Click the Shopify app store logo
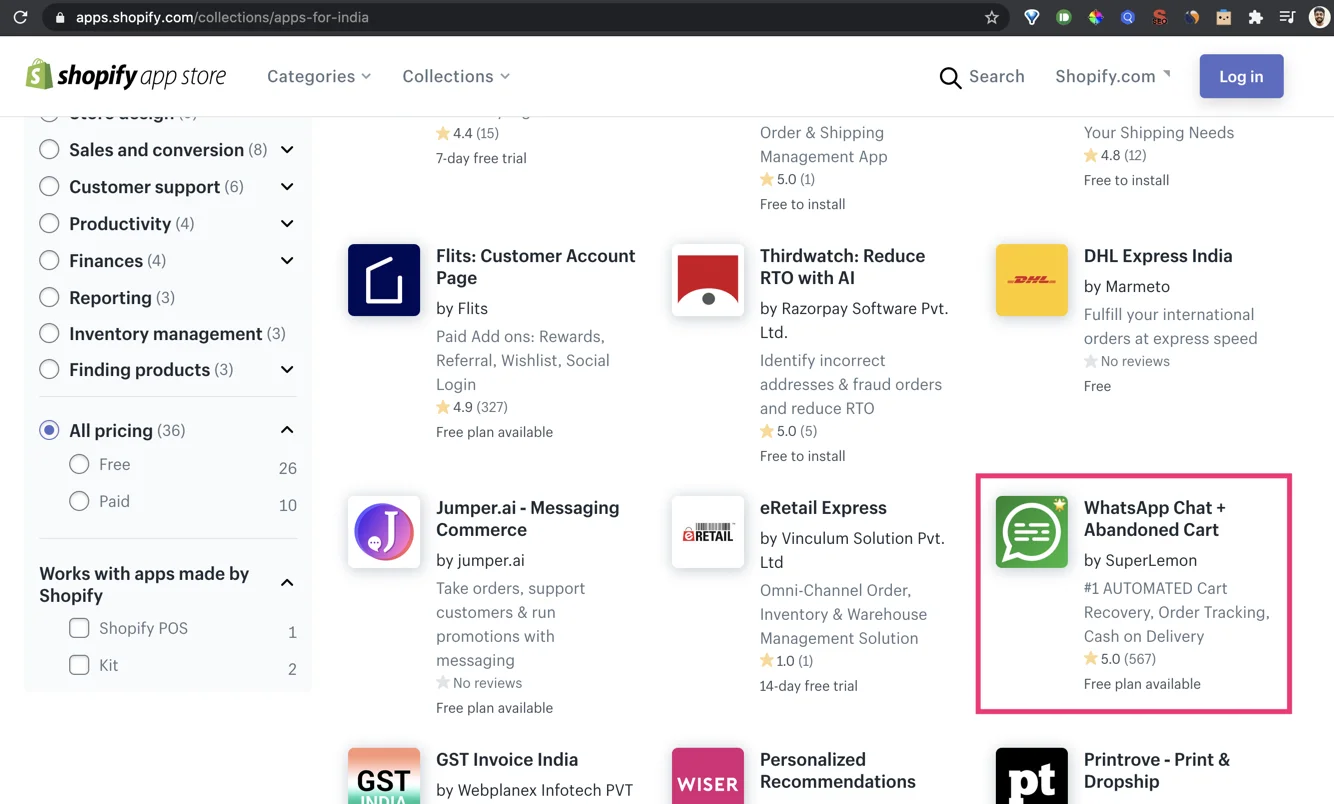Screen dimensions: 1334x804 pos(126,76)
